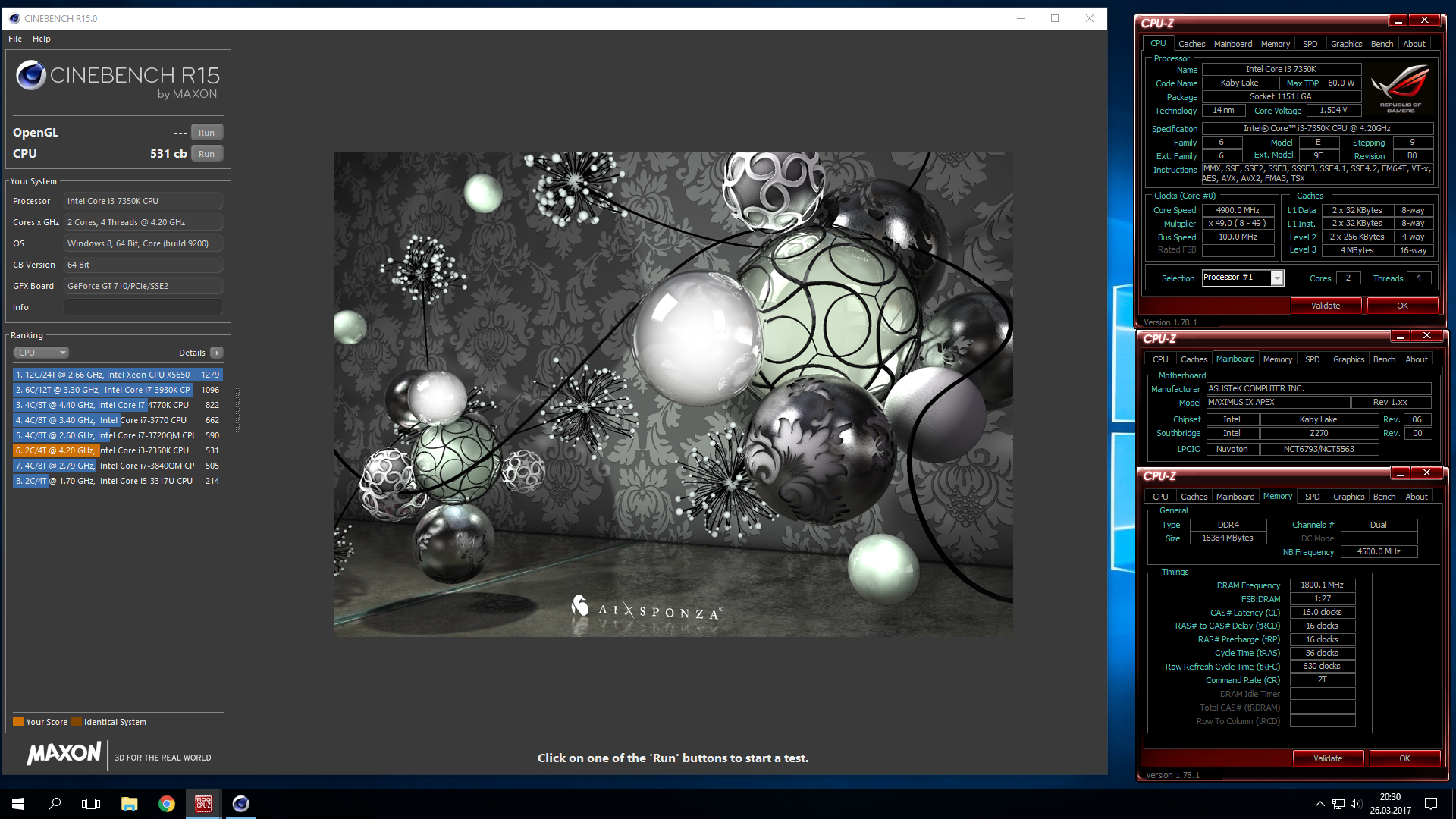Click the Cinebench title bar app icon

click(x=14, y=18)
